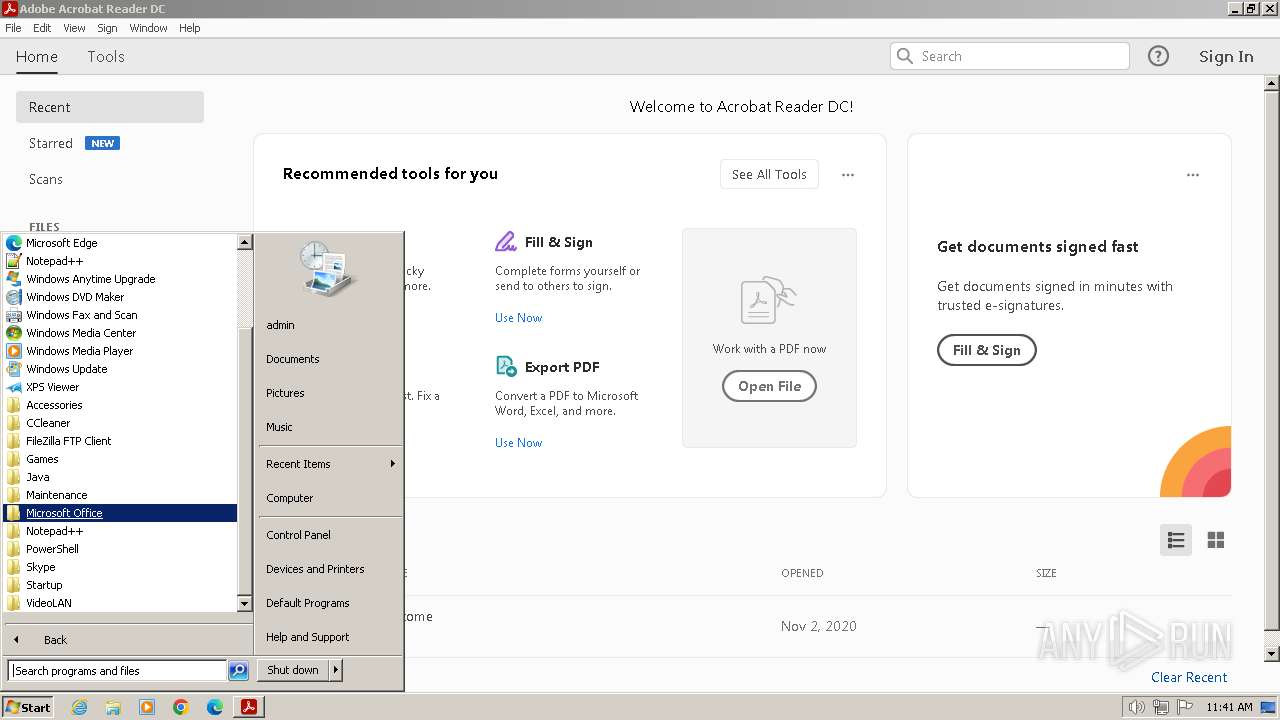1280x720 pixels.
Task: Expand the FileZilla FTP Client folder
Action: tap(120, 441)
